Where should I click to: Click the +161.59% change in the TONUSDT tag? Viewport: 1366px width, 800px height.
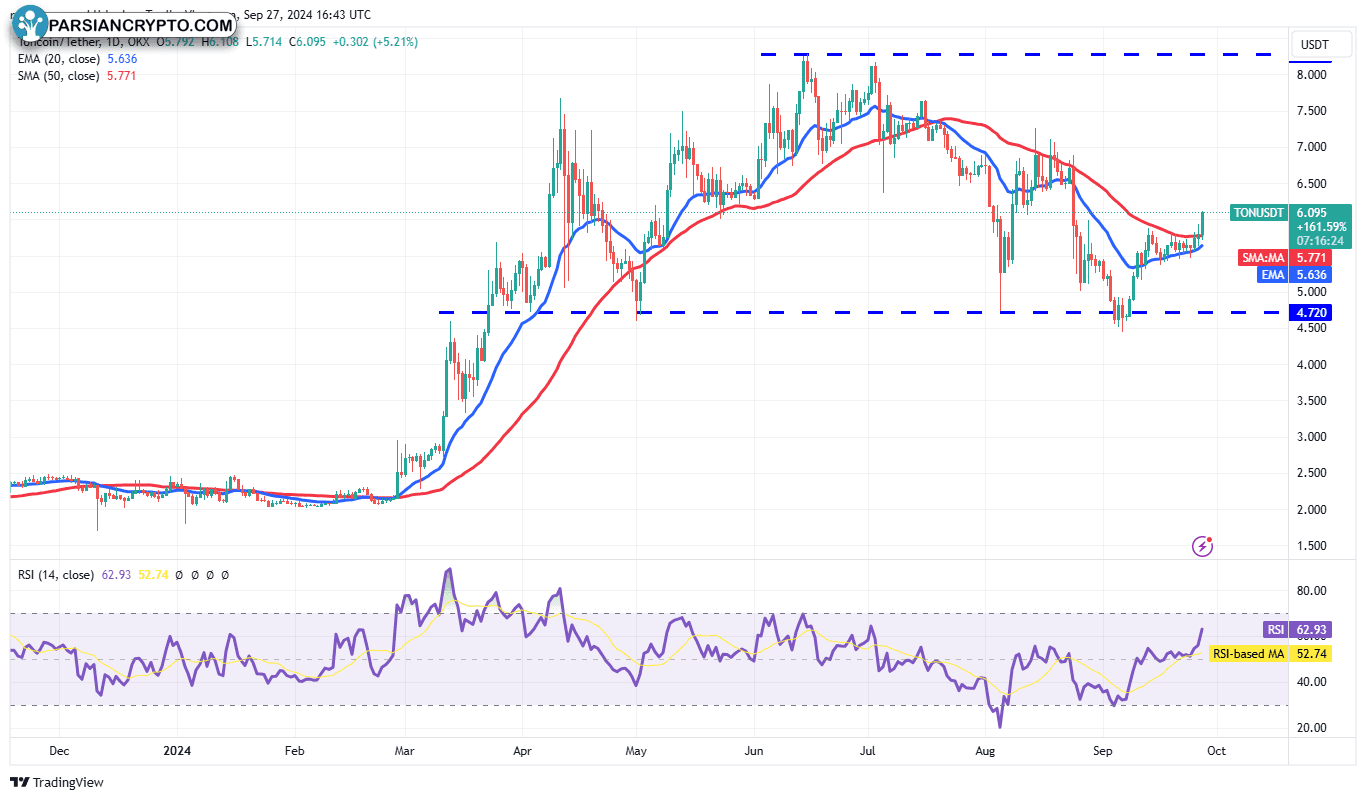pyautogui.click(x=1321, y=227)
